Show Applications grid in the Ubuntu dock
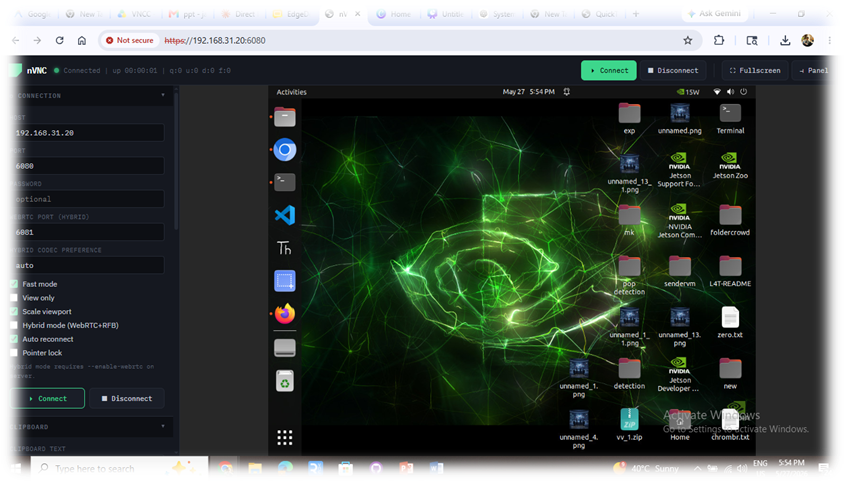Image resolution: width=845 pixels, height=482 pixels. pos(285,437)
